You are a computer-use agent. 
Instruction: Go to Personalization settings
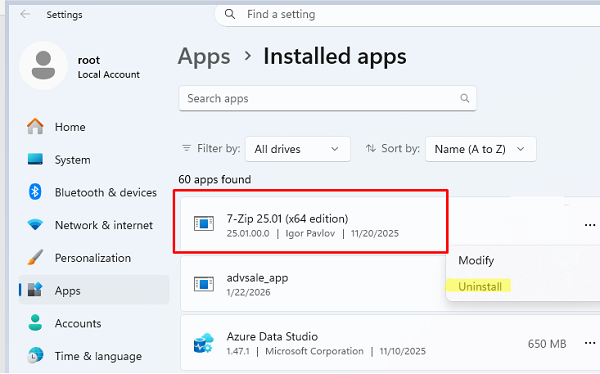[x=94, y=258]
